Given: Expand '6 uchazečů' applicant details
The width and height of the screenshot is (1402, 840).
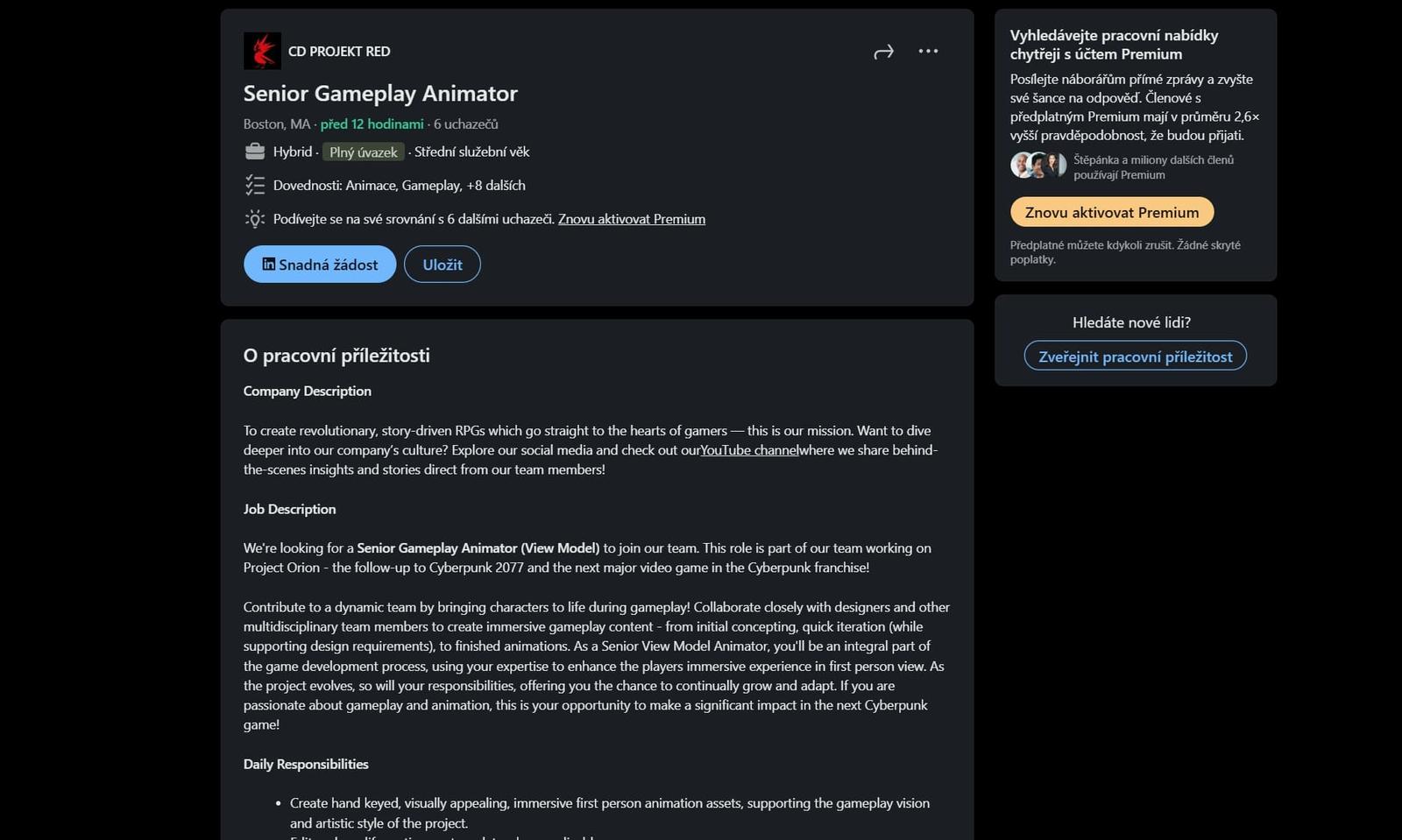Looking at the screenshot, I should tap(465, 124).
